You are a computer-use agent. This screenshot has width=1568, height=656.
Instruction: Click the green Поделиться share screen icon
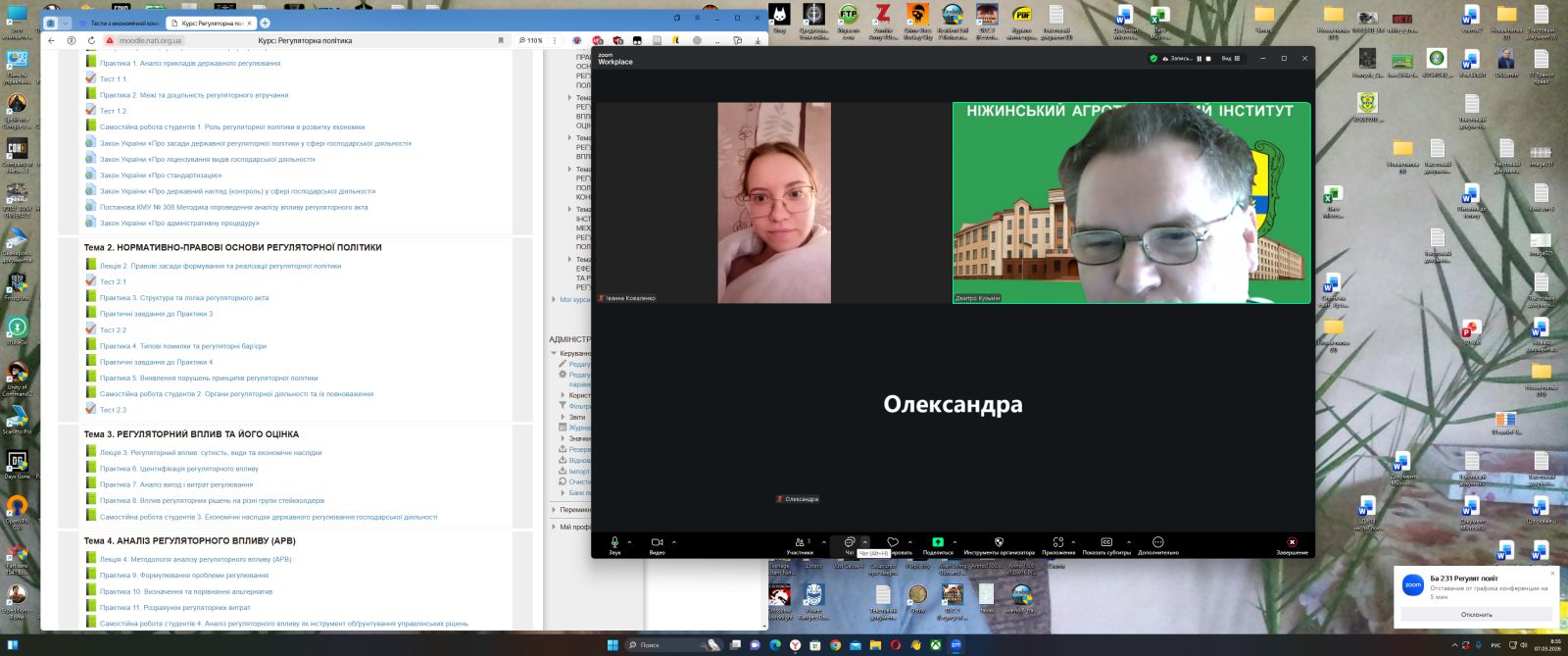pyautogui.click(x=937, y=542)
